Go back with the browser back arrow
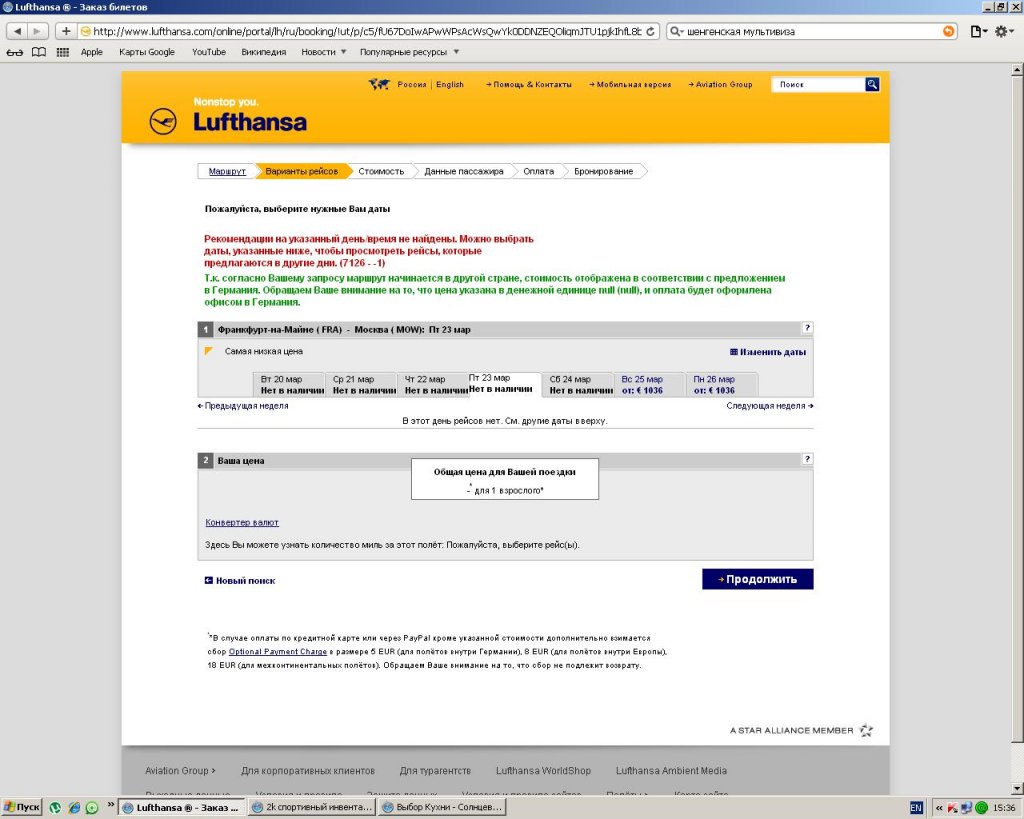 click(18, 31)
